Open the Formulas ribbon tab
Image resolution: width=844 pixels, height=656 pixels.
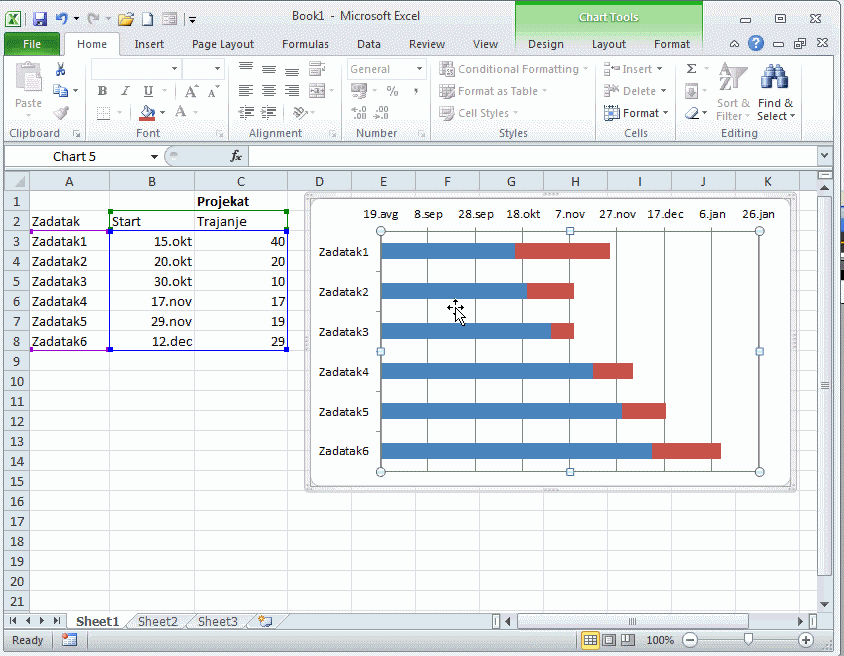tap(305, 44)
